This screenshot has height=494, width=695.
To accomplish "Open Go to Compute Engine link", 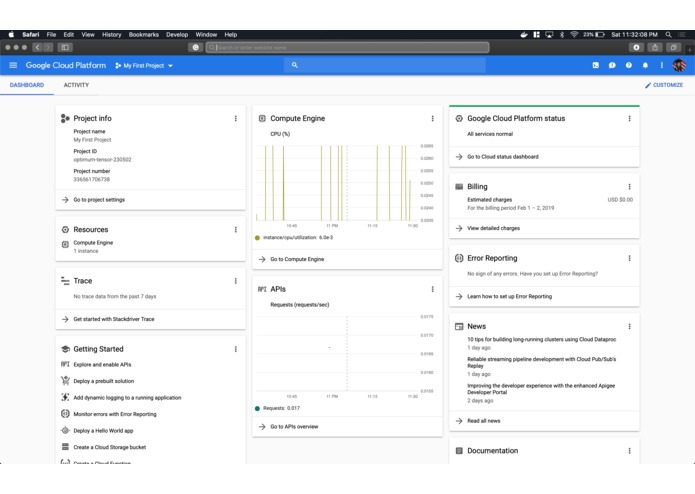I will [297, 259].
